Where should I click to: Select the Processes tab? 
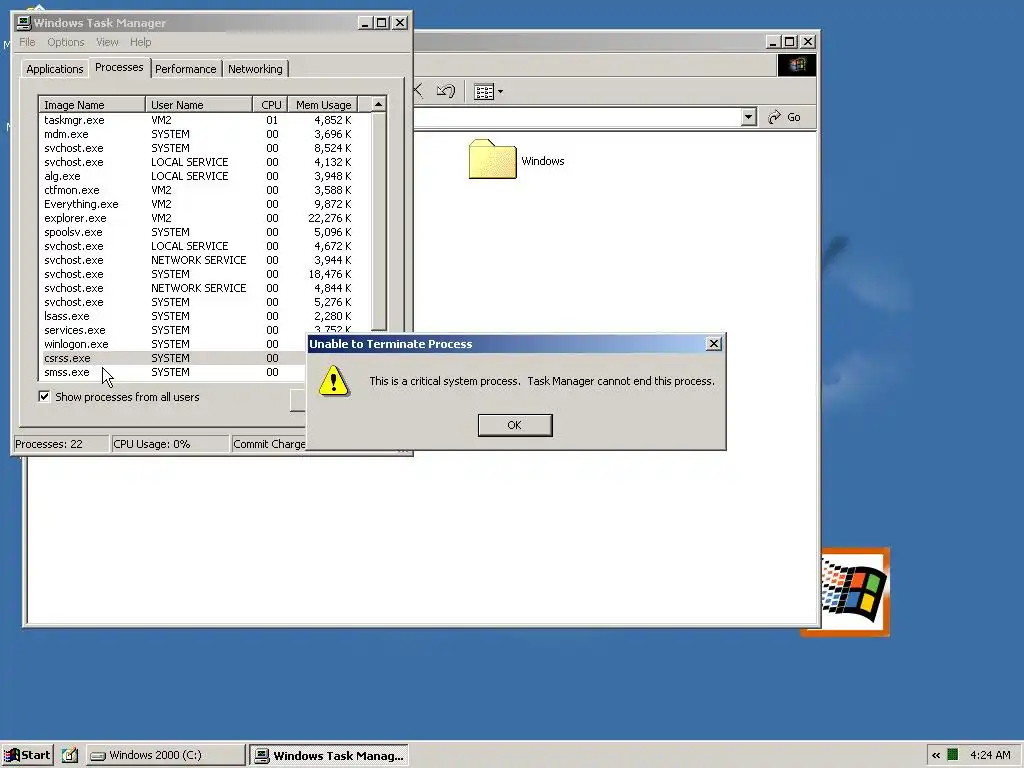click(x=119, y=67)
